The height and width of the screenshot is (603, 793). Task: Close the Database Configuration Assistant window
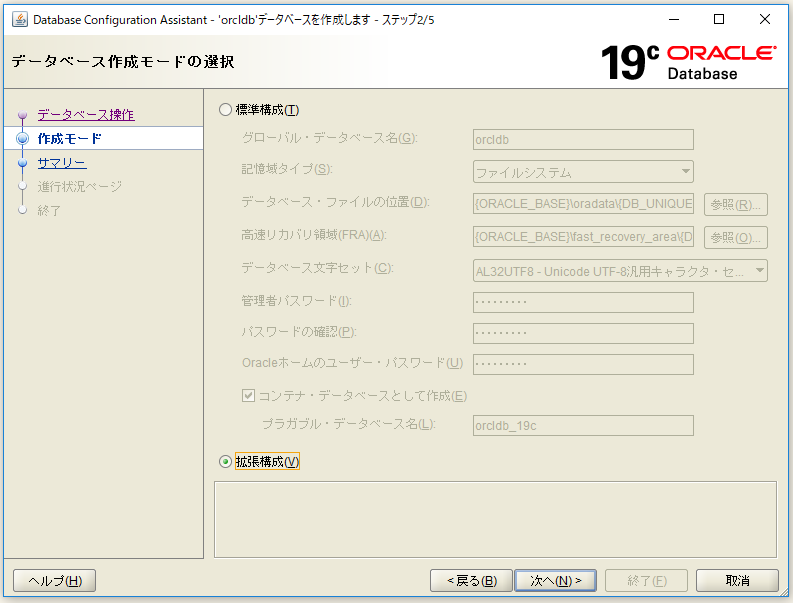[765, 19]
